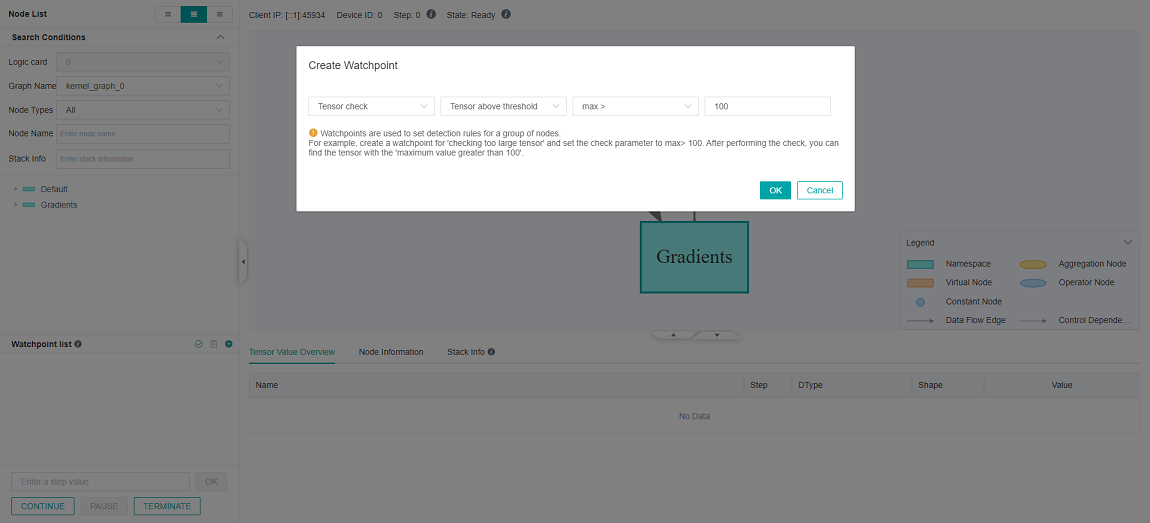Click the delete watchpoint trash icon
Viewport: 1150px width, 523px height.
pos(213,344)
